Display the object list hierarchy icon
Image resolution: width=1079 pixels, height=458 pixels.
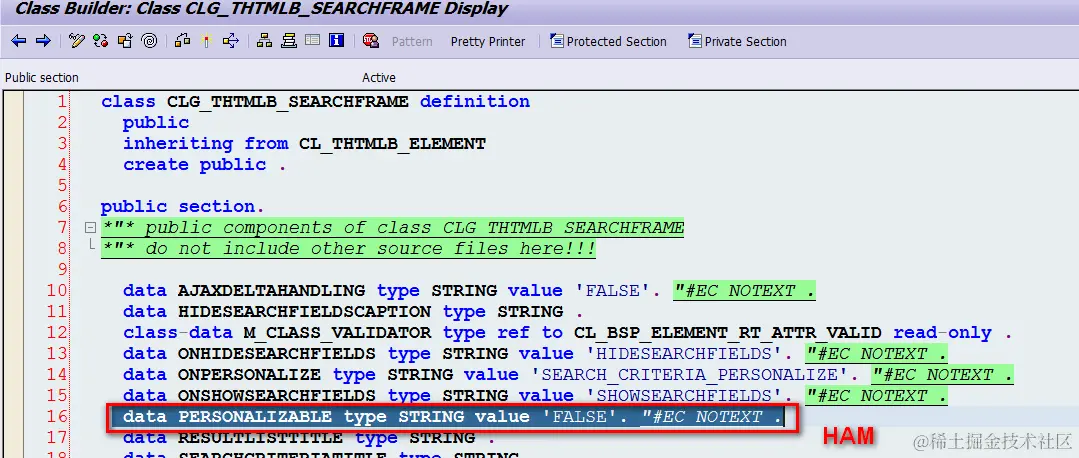click(264, 41)
